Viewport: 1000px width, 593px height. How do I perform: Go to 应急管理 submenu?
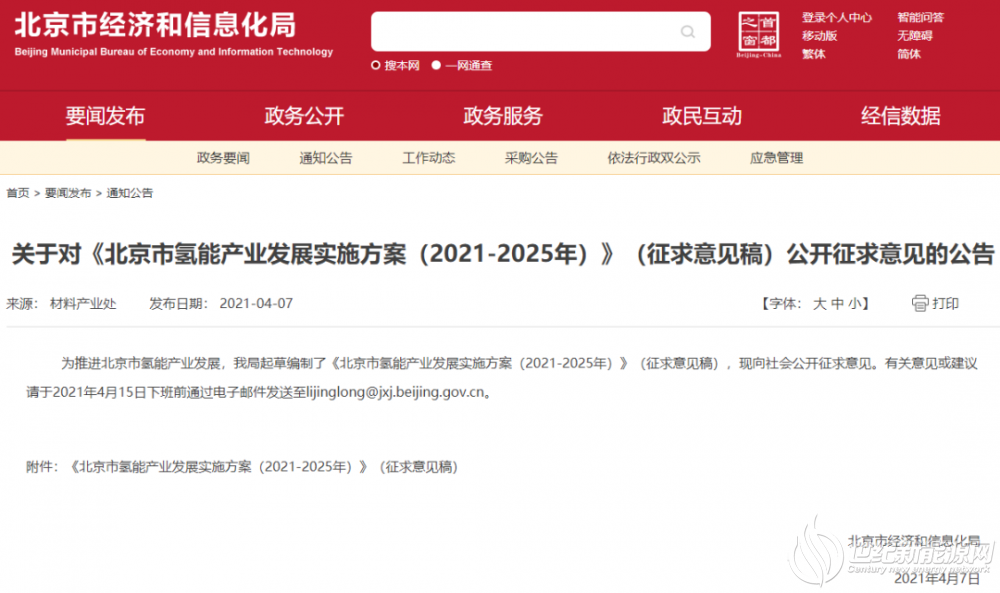click(776, 158)
